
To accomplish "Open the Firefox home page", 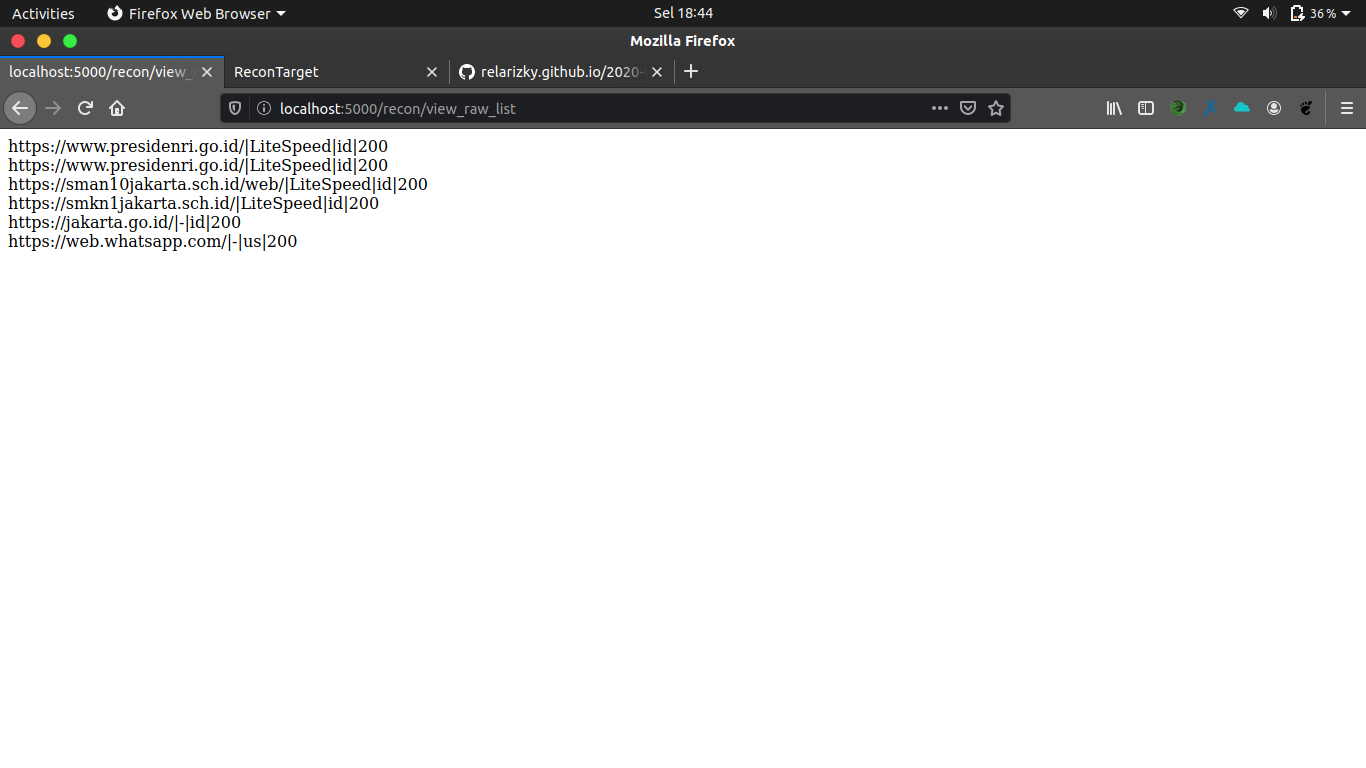I will pos(117,108).
